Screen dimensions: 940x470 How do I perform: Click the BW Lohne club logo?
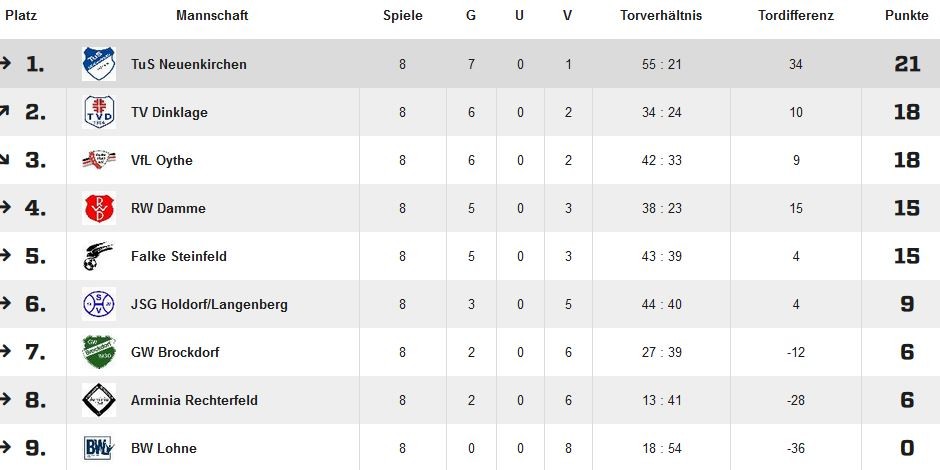pyautogui.click(x=99, y=448)
